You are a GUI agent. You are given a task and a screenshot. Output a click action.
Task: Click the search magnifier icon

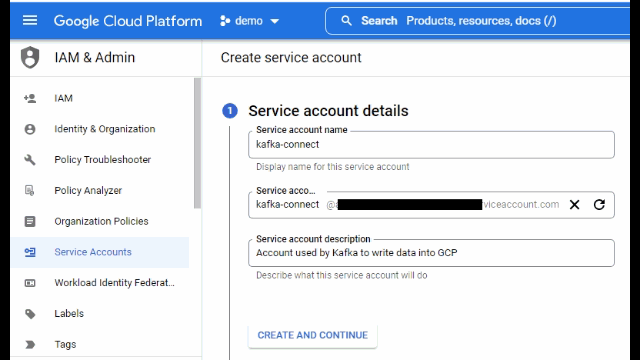point(346,21)
